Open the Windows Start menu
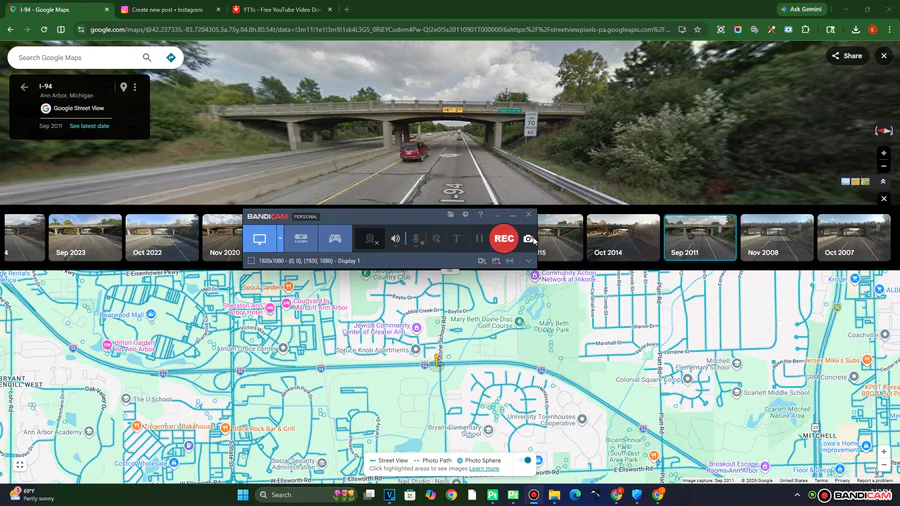 [243, 495]
